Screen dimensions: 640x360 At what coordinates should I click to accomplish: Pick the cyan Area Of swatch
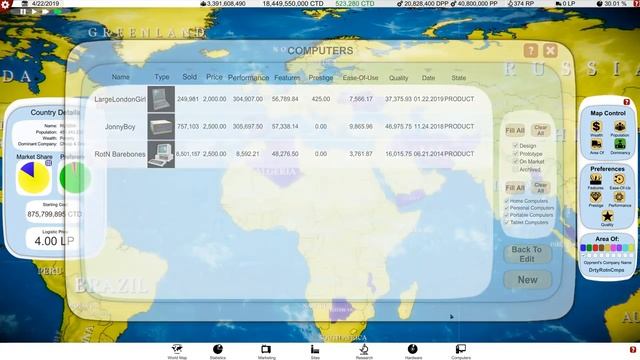(625, 248)
